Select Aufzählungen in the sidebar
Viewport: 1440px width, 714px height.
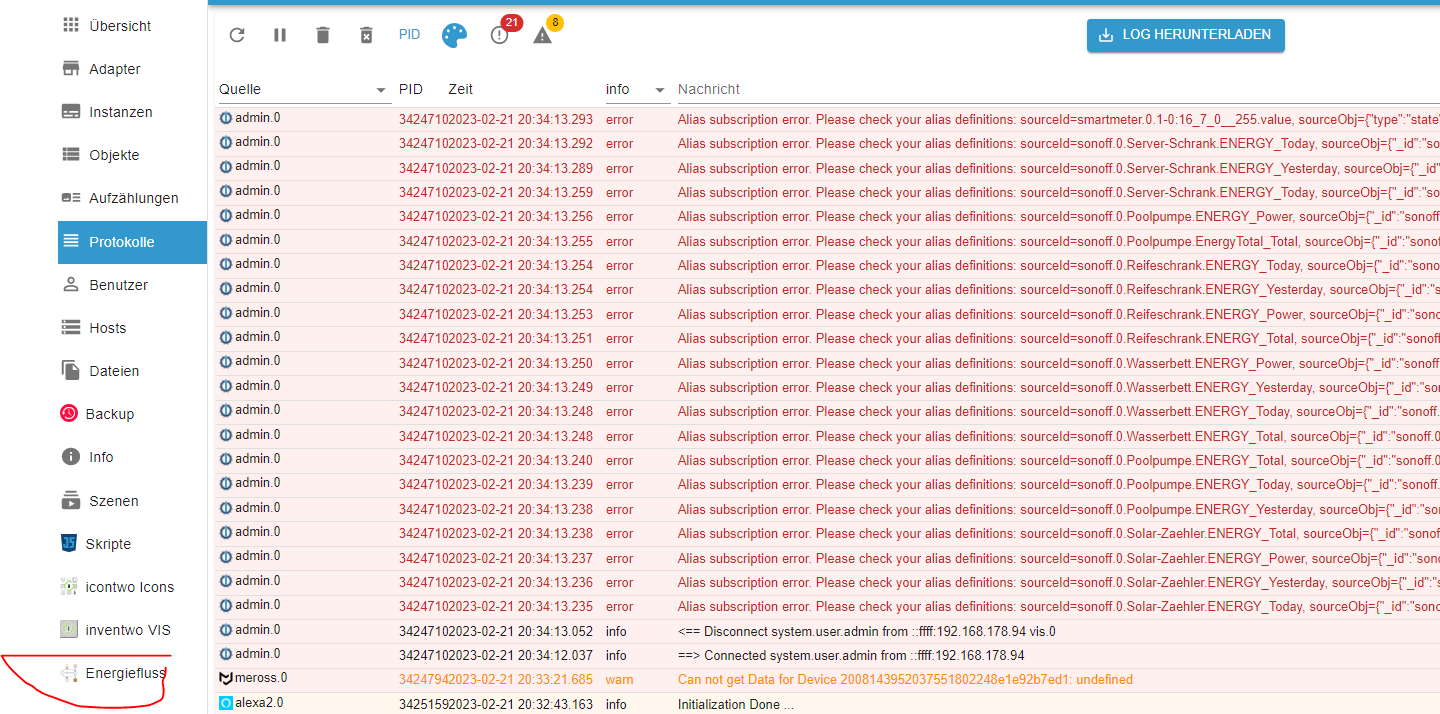click(x=132, y=198)
